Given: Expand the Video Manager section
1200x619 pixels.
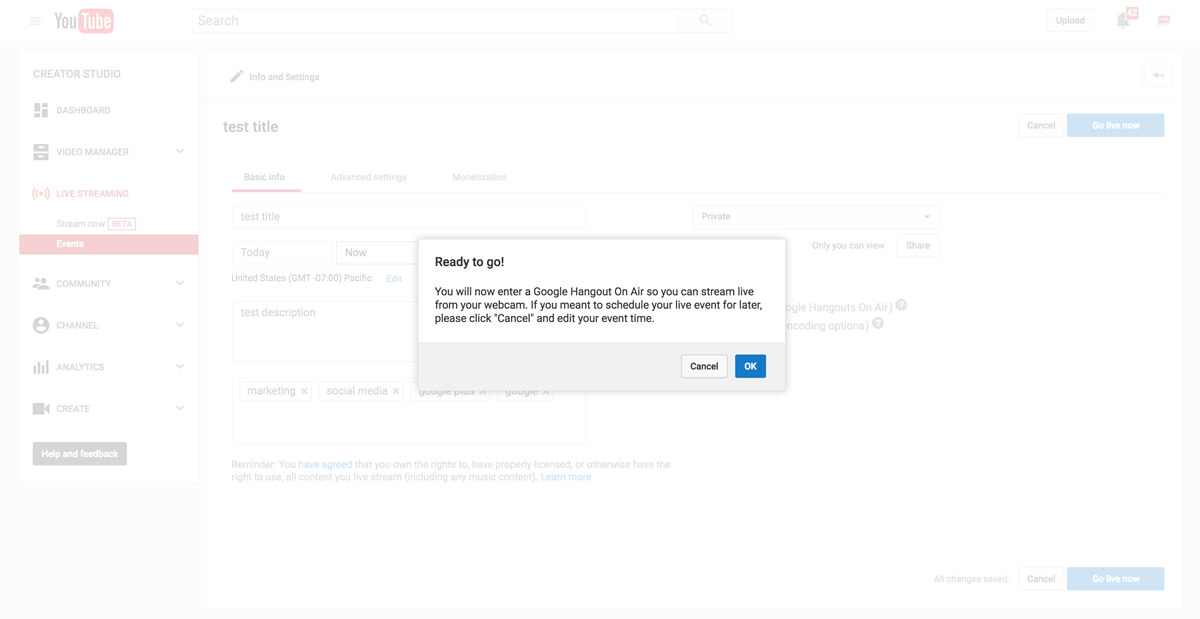Looking at the screenshot, I should 180,152.
